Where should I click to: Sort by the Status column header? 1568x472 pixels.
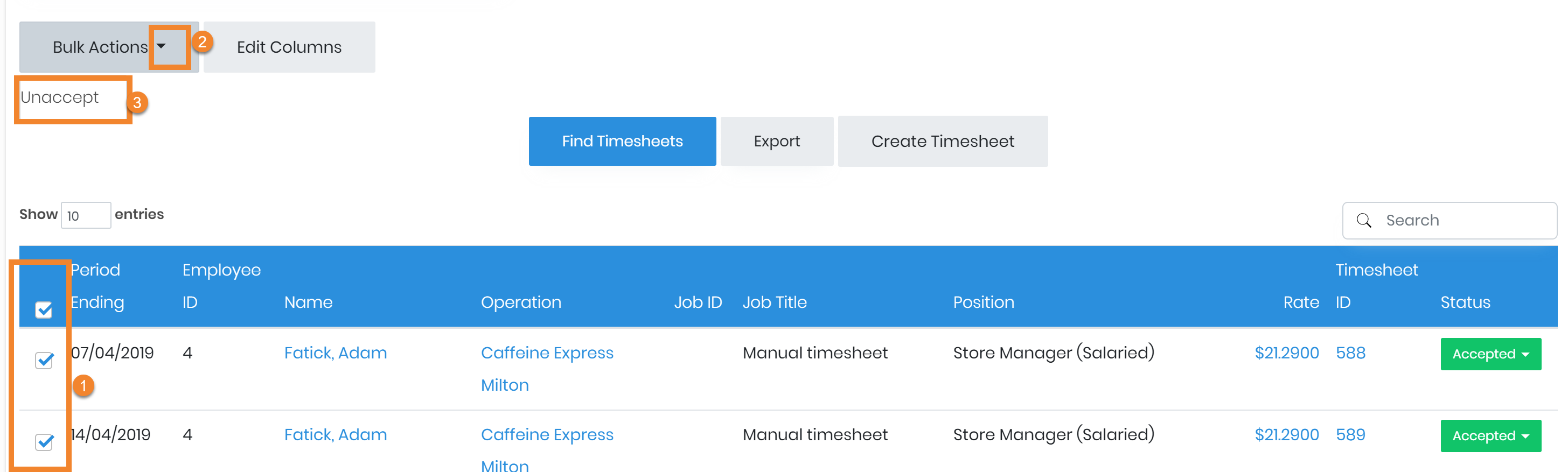coord(1464,302)
